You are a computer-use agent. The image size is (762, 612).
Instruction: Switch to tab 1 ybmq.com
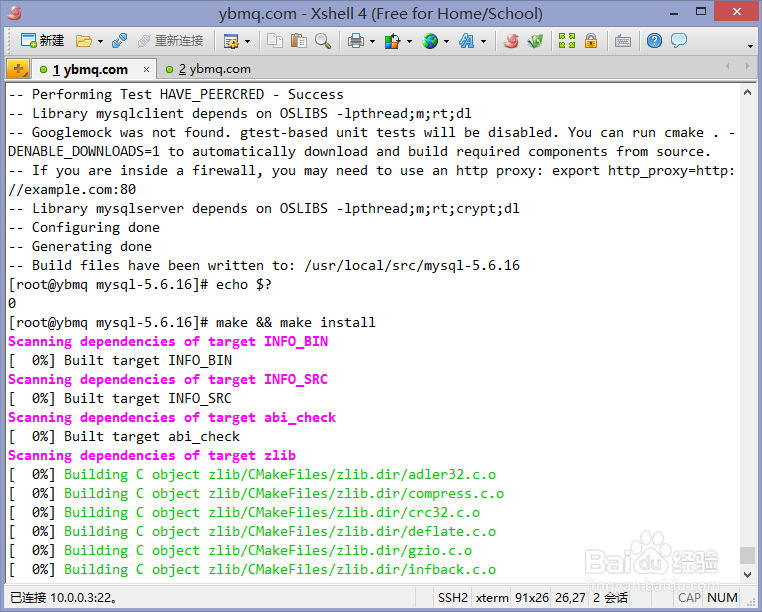click(x=90, y=70)
